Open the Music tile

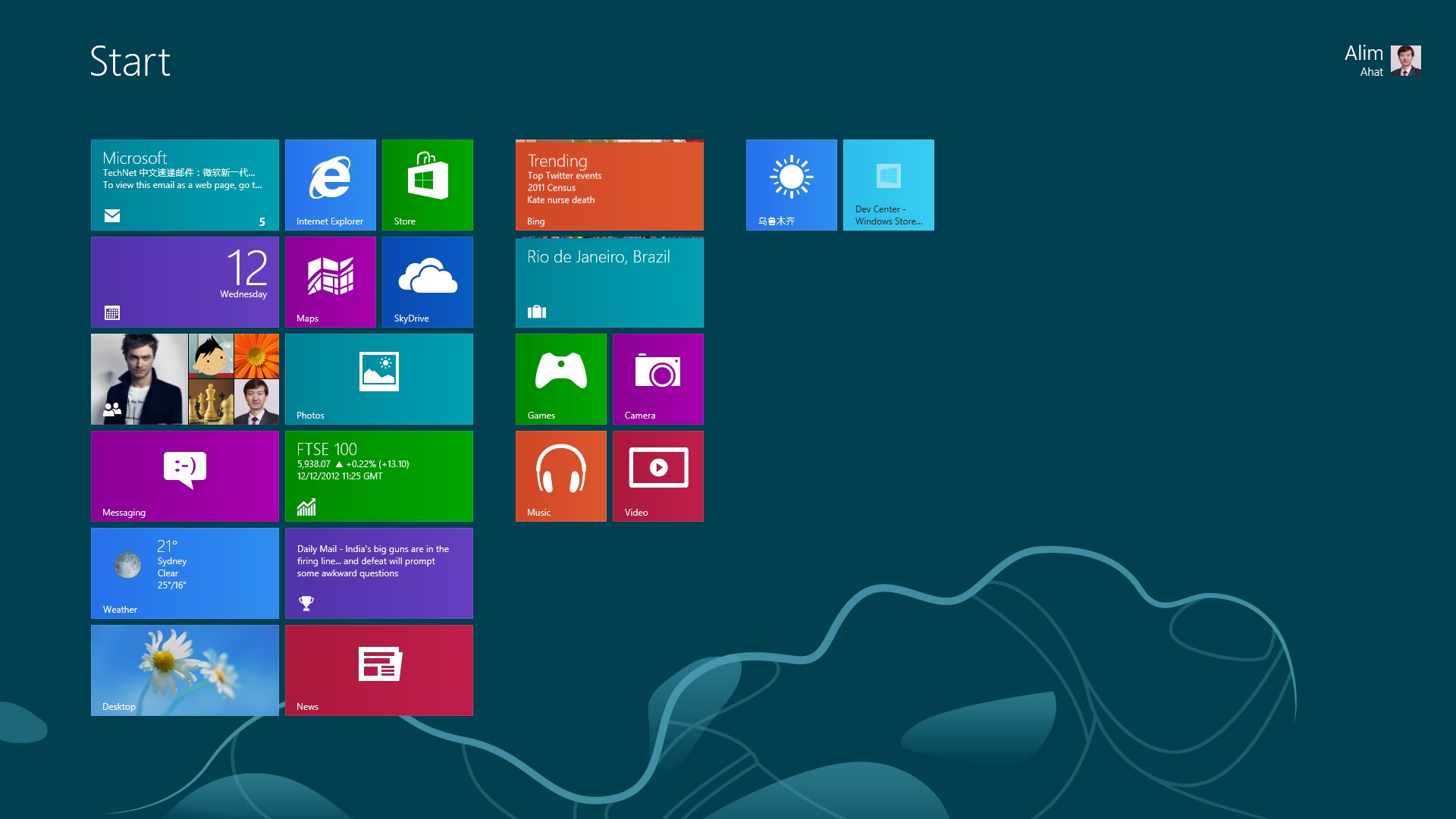561,476
